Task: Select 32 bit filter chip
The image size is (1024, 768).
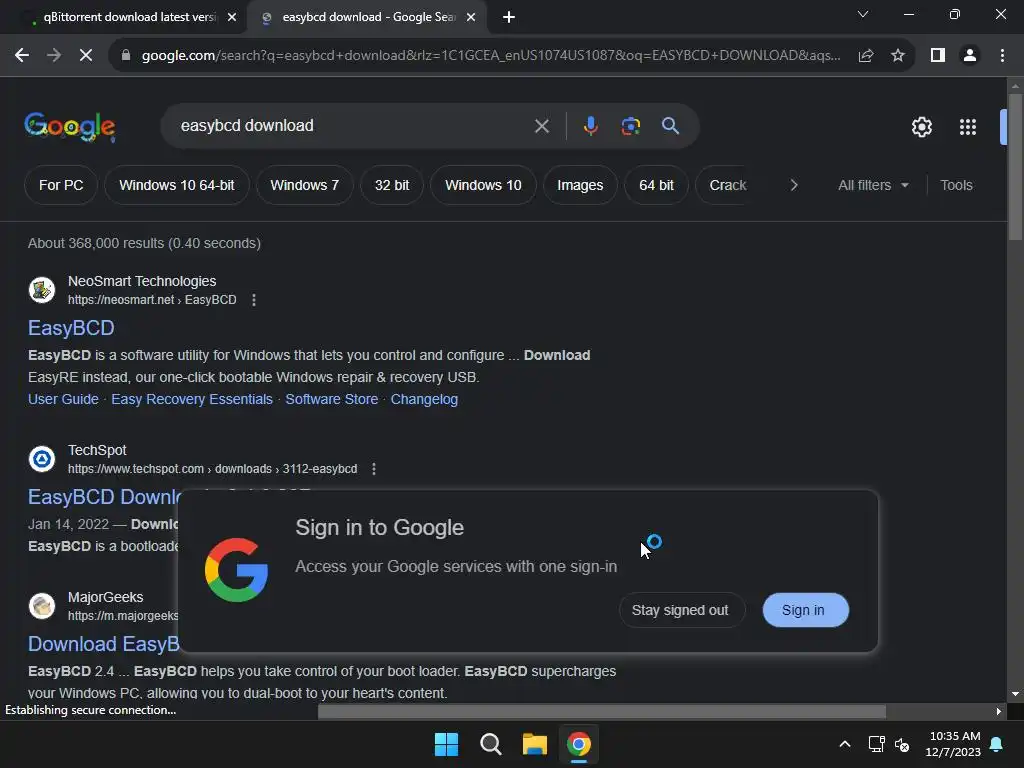Action: (x=392, y=185)
